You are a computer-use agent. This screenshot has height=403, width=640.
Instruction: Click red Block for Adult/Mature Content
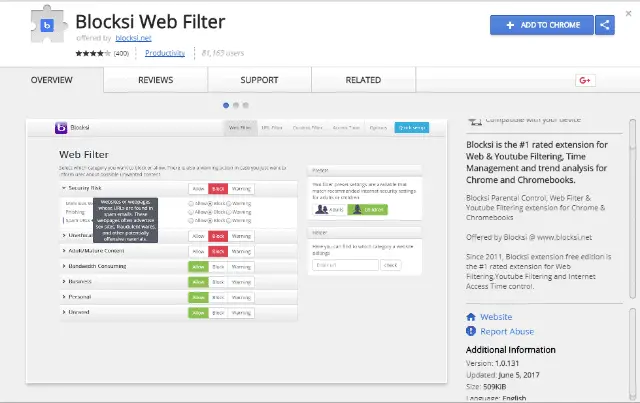[x=218, y=252]
